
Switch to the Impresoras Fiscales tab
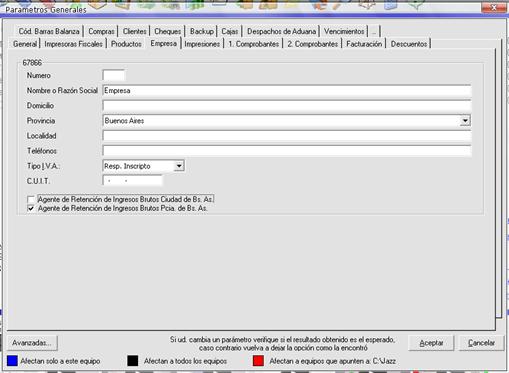click(x=73, y=44)
